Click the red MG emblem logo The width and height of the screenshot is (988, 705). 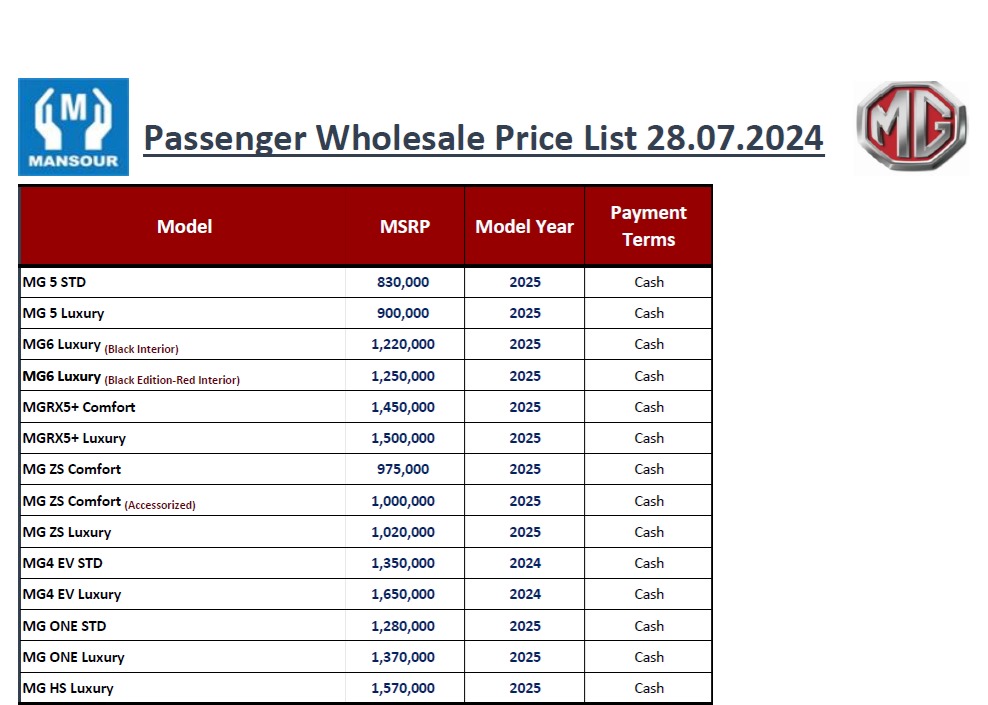click(911, 127)
